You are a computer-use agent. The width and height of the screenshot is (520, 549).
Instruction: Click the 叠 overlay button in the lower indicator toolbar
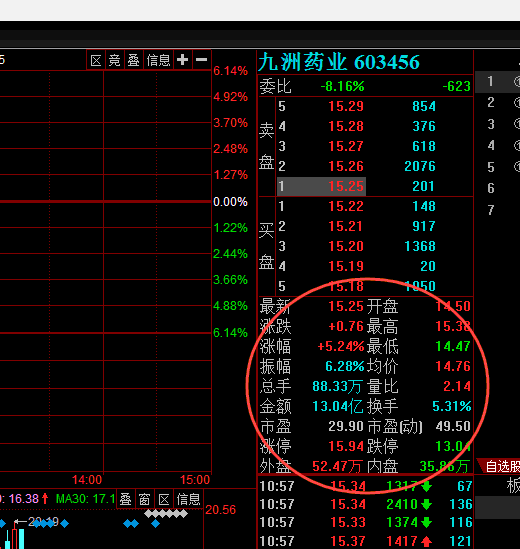pyautogui.click(x=125, y=499)
